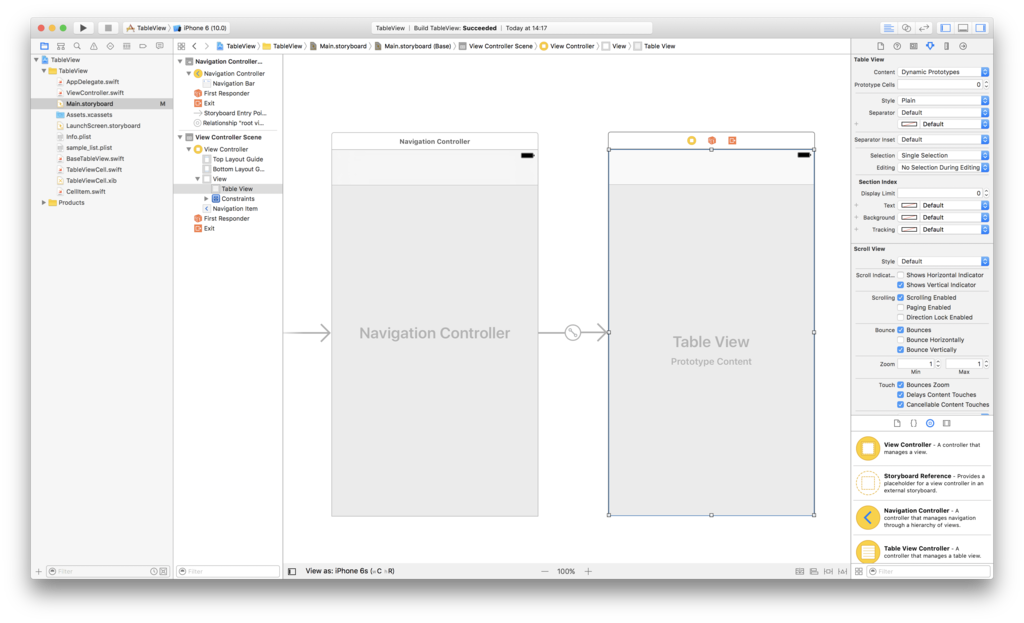The height and width of the screenshot is (623, 1024).
Task: Uncheck Scrolling Enabled
Action: click(901, 297)
